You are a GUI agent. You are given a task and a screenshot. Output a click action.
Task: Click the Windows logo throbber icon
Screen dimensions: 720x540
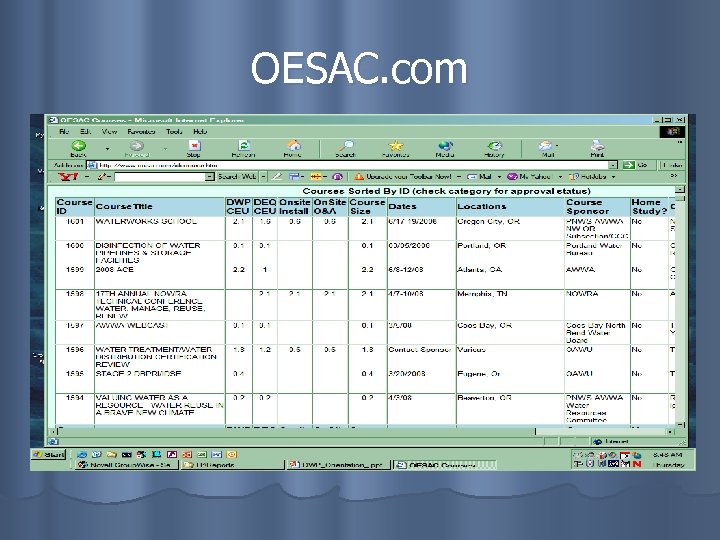click(x=672, y=132)
